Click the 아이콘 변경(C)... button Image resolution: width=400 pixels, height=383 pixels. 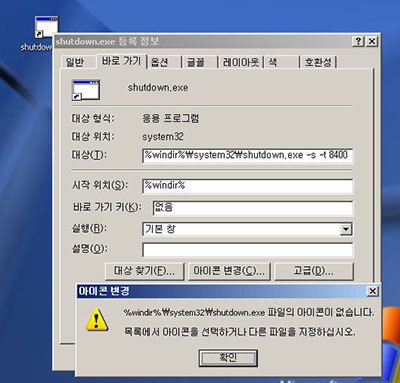pos(229,271)
